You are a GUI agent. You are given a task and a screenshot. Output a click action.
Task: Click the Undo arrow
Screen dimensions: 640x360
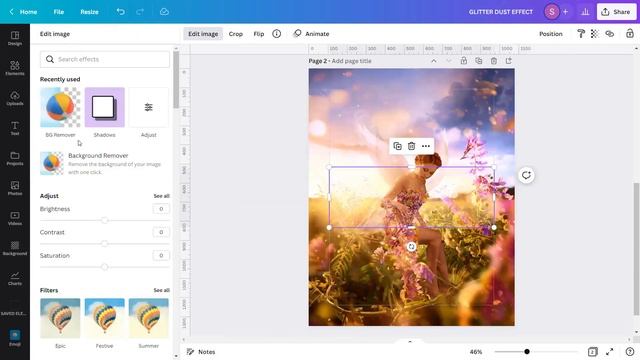(120, 12)
